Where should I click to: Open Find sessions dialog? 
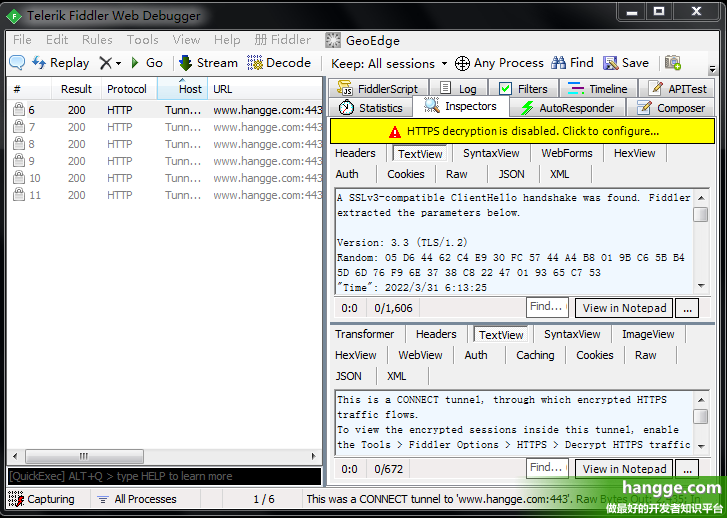point(573,63)
